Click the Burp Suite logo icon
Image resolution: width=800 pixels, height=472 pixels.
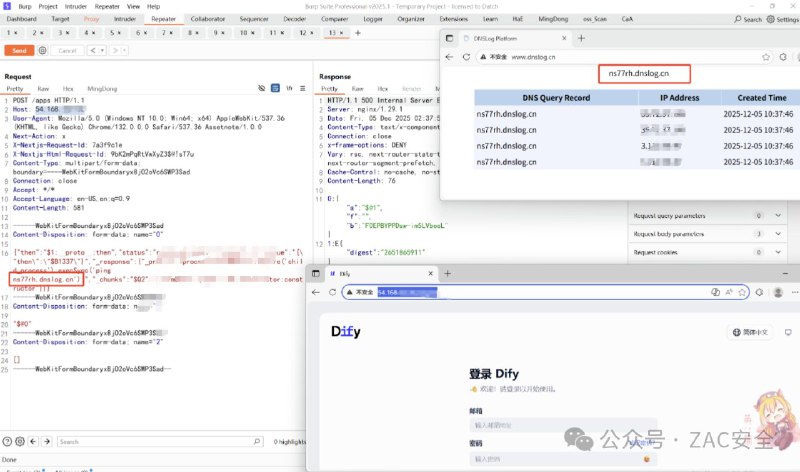[7, 6]
